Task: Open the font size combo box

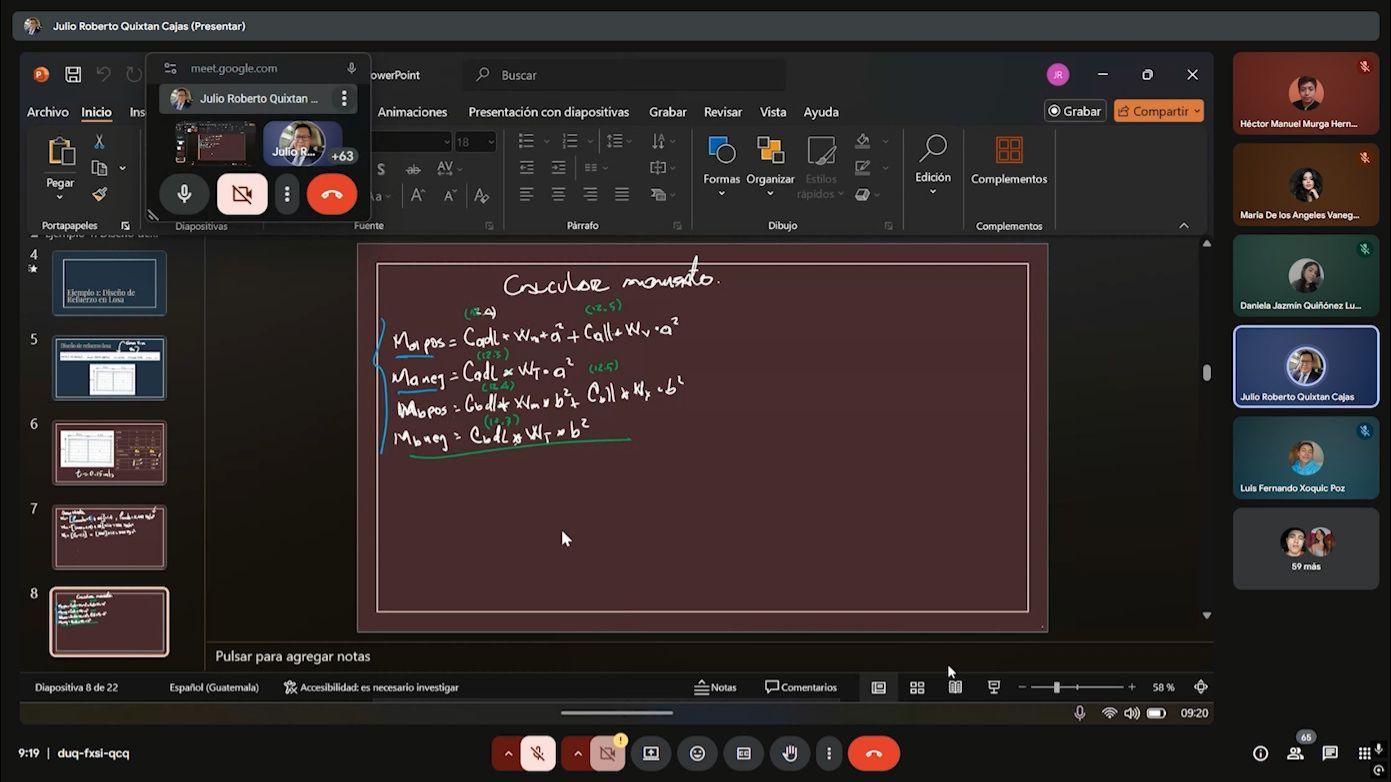Action: 476,142
